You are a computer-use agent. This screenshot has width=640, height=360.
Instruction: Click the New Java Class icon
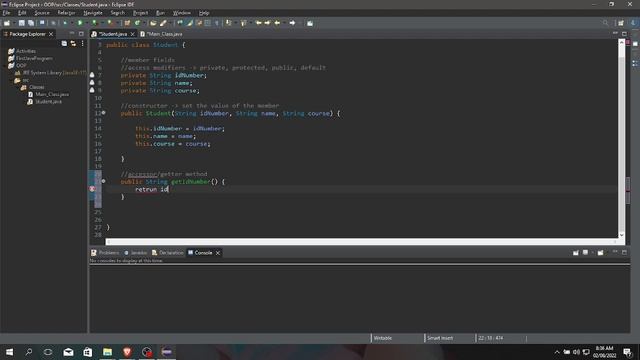click(138, 23)
